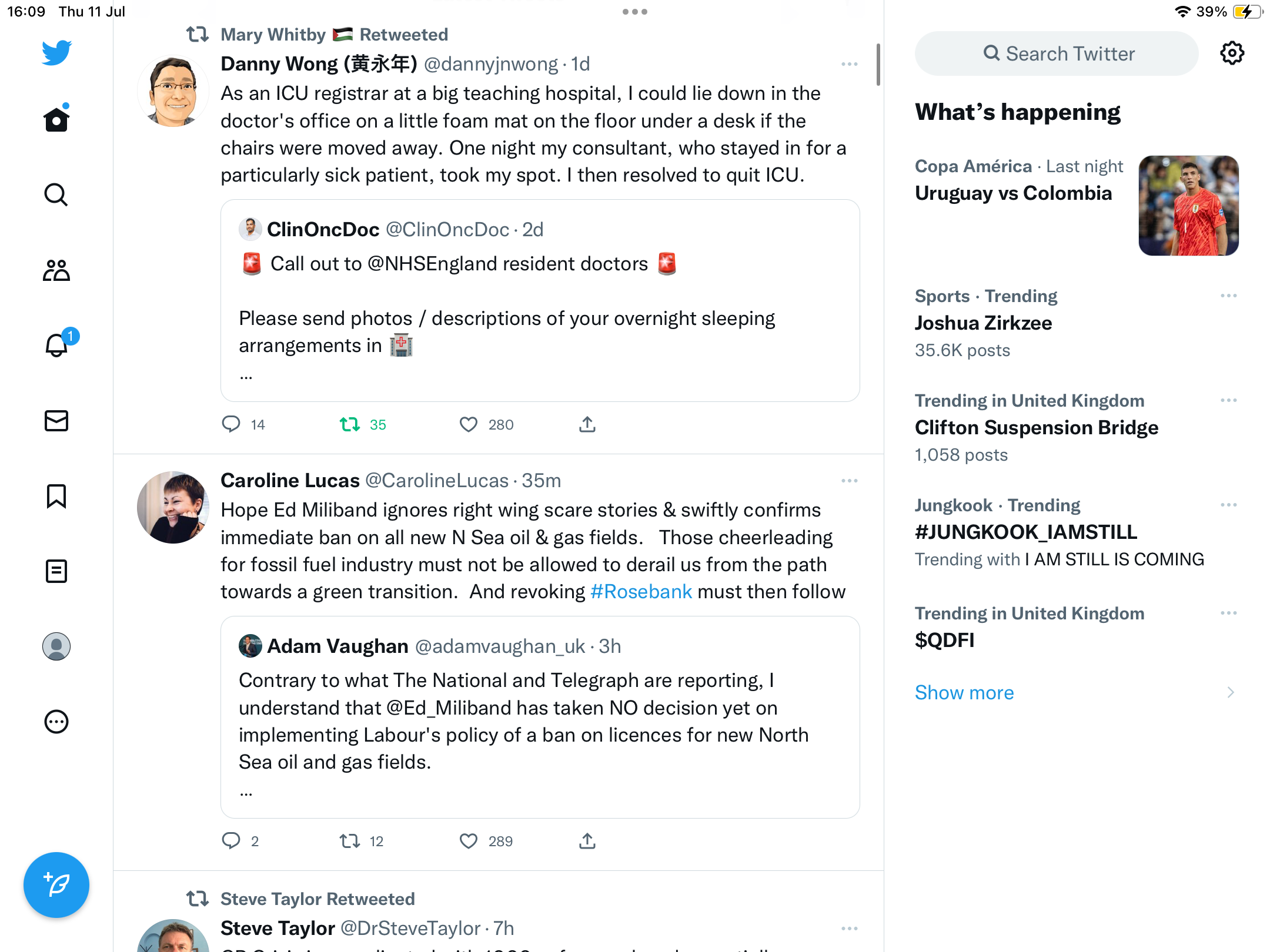Like Danny Wong's ICU registrar tweet
1270x952 pixels.
click(x=469, y=424)
